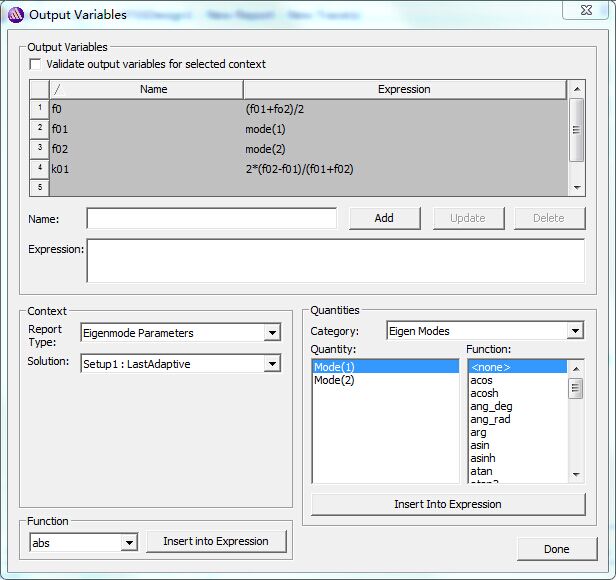The width and height of the screenshot is (616, 580).
Task: Open the Solution dropdown
Action: click(272, 364)
